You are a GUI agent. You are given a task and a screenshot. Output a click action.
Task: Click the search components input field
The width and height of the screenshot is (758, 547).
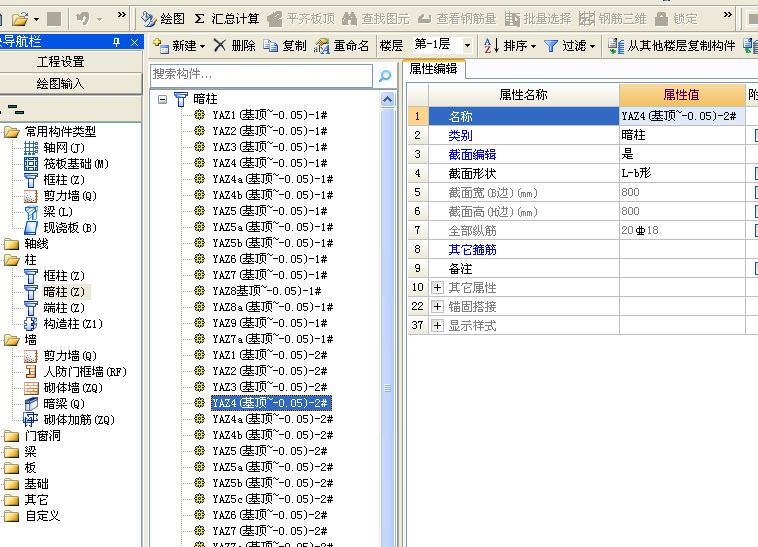pos(261,75)
